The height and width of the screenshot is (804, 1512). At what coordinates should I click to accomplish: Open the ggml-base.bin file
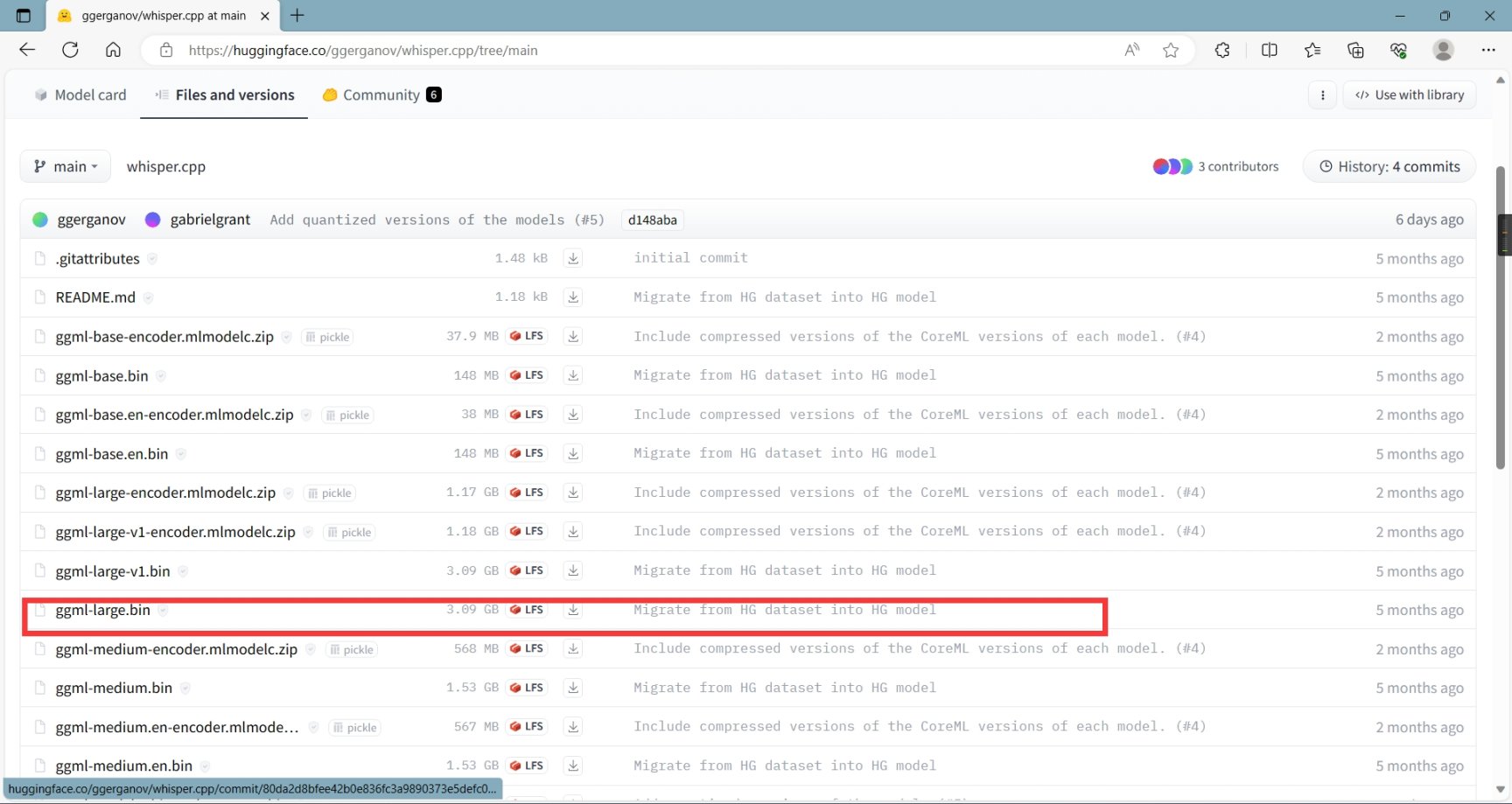tap(101, 375)
